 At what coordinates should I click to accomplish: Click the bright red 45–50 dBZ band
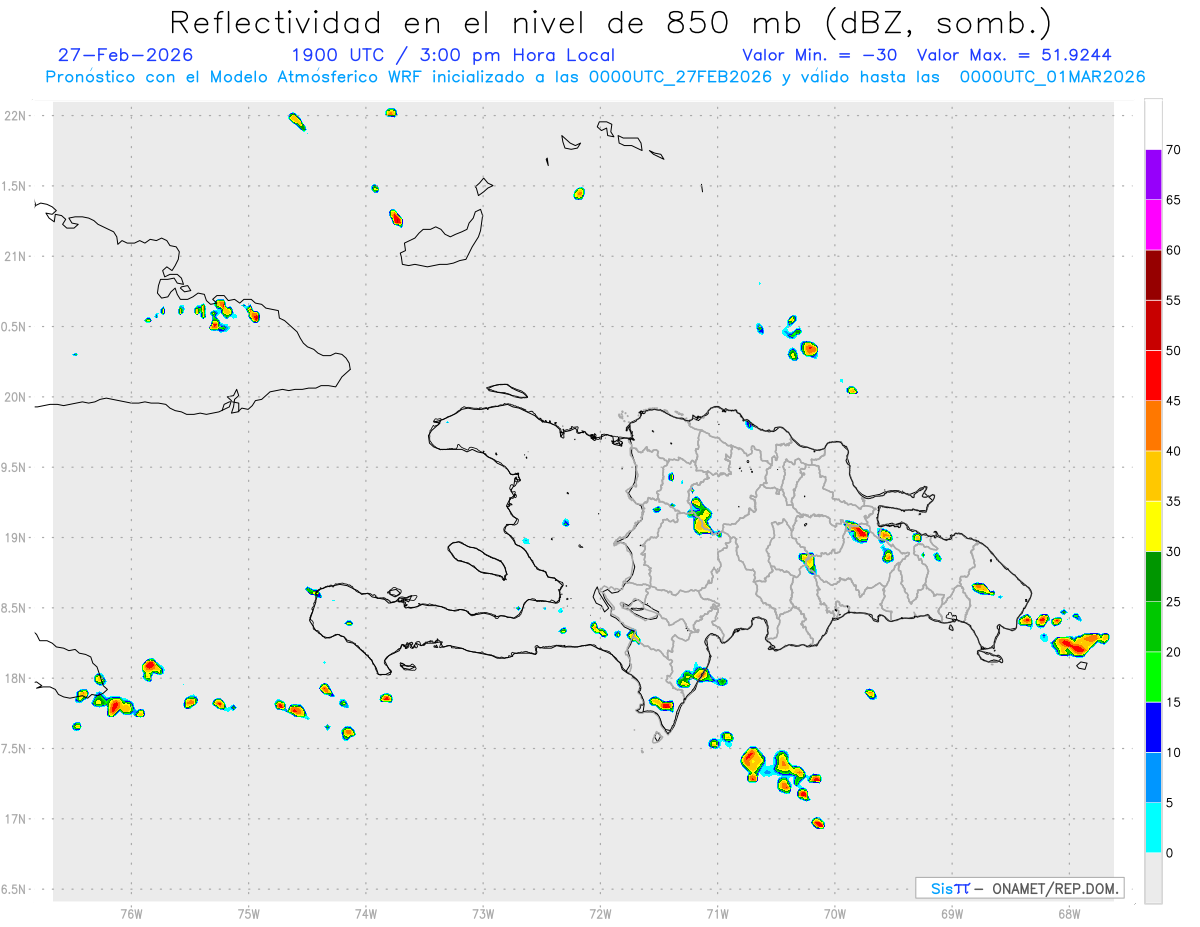point(1153,376)
